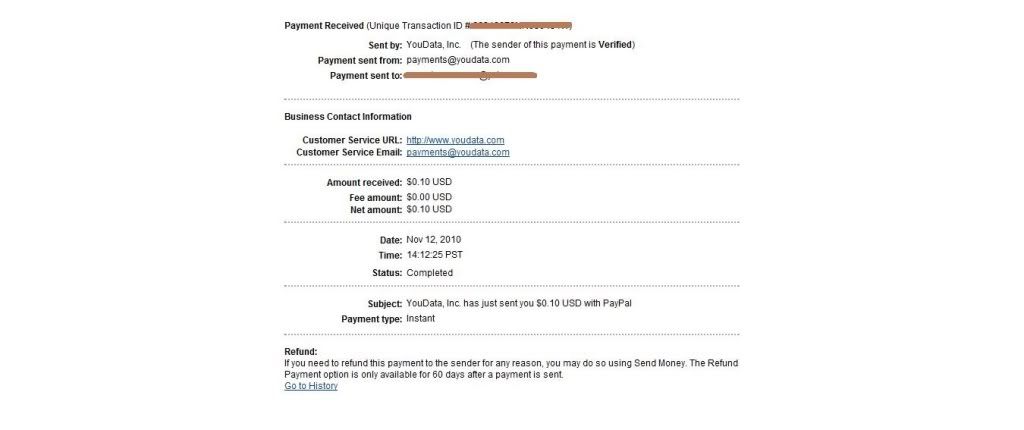Click the Subject line about PayPal payment
Viewport: 1024px width, 430px height.
519,304
